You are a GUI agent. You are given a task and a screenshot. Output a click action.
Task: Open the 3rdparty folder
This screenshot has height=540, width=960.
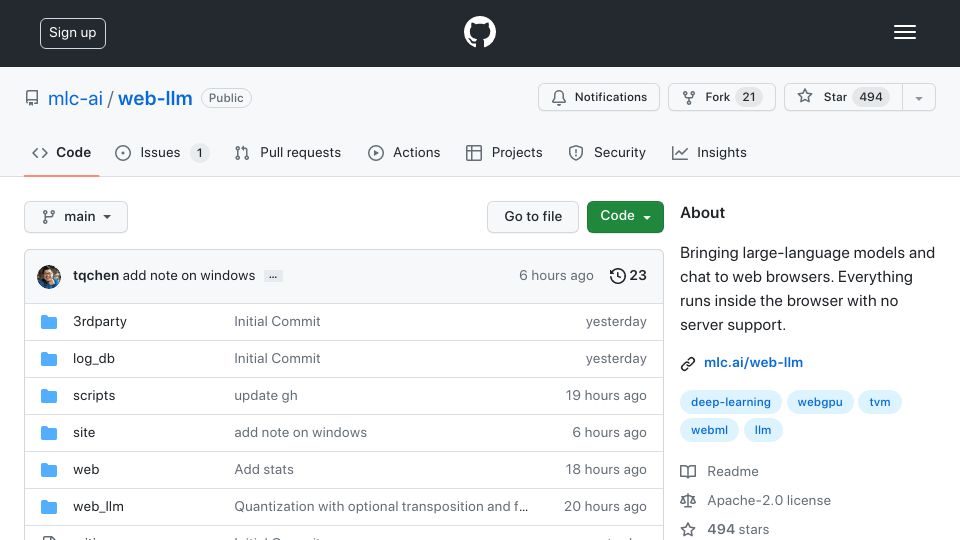100,321
